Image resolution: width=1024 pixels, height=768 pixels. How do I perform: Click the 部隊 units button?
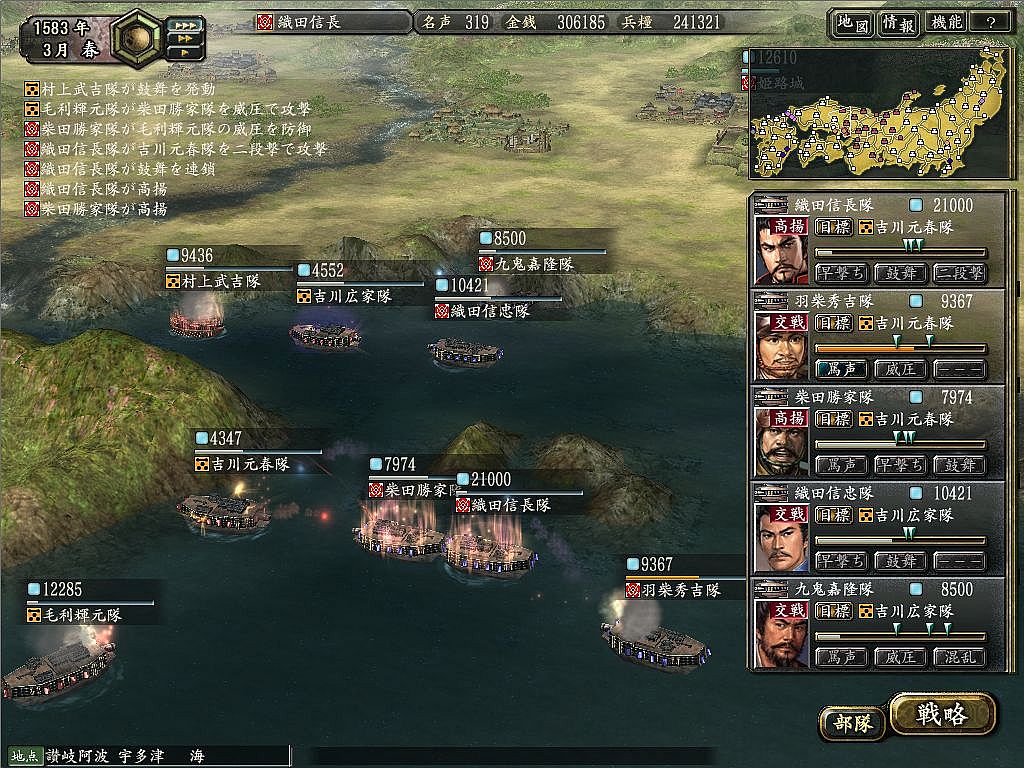point(853,723)
